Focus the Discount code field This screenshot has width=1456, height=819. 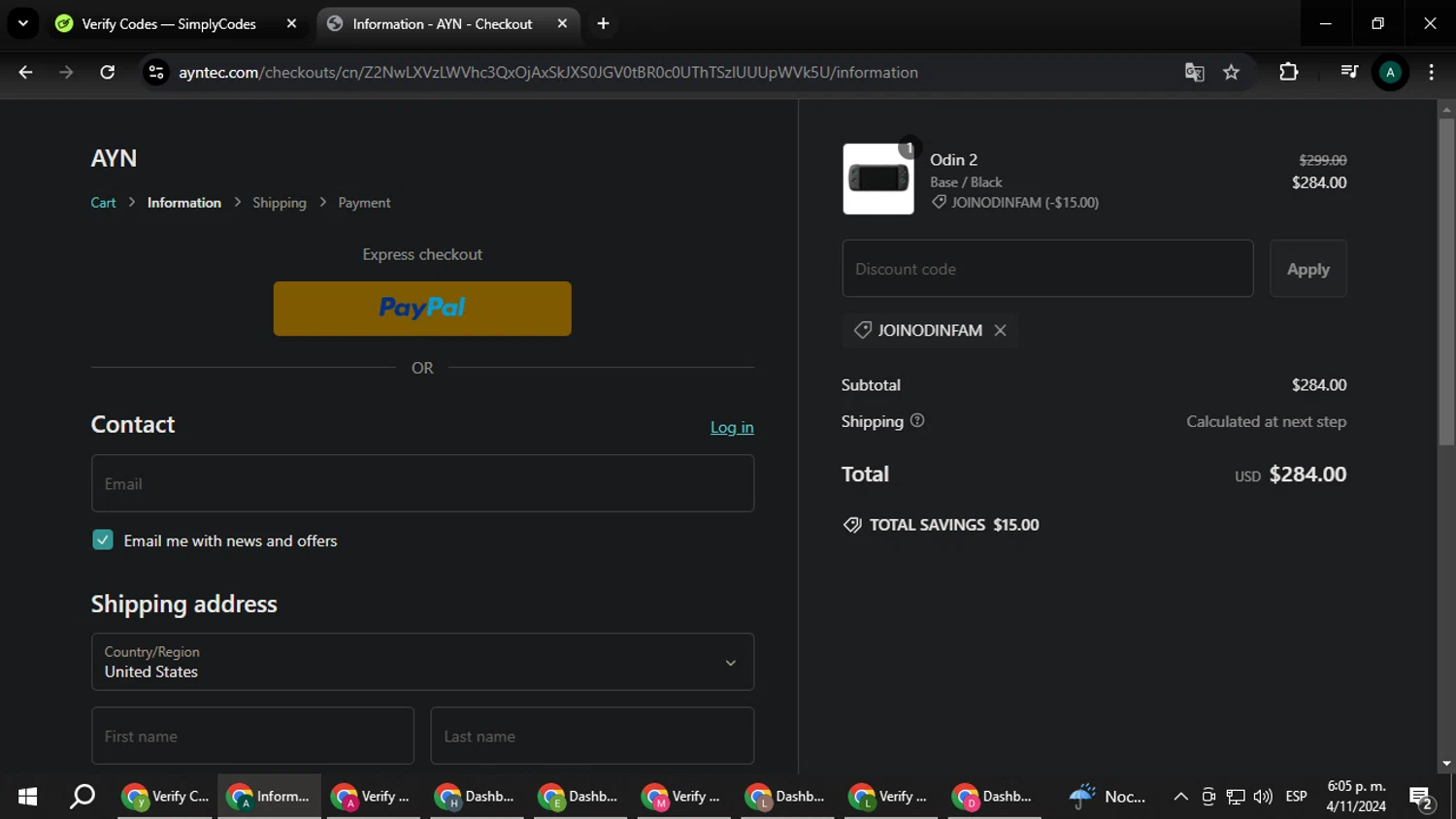click(1047, 269)
